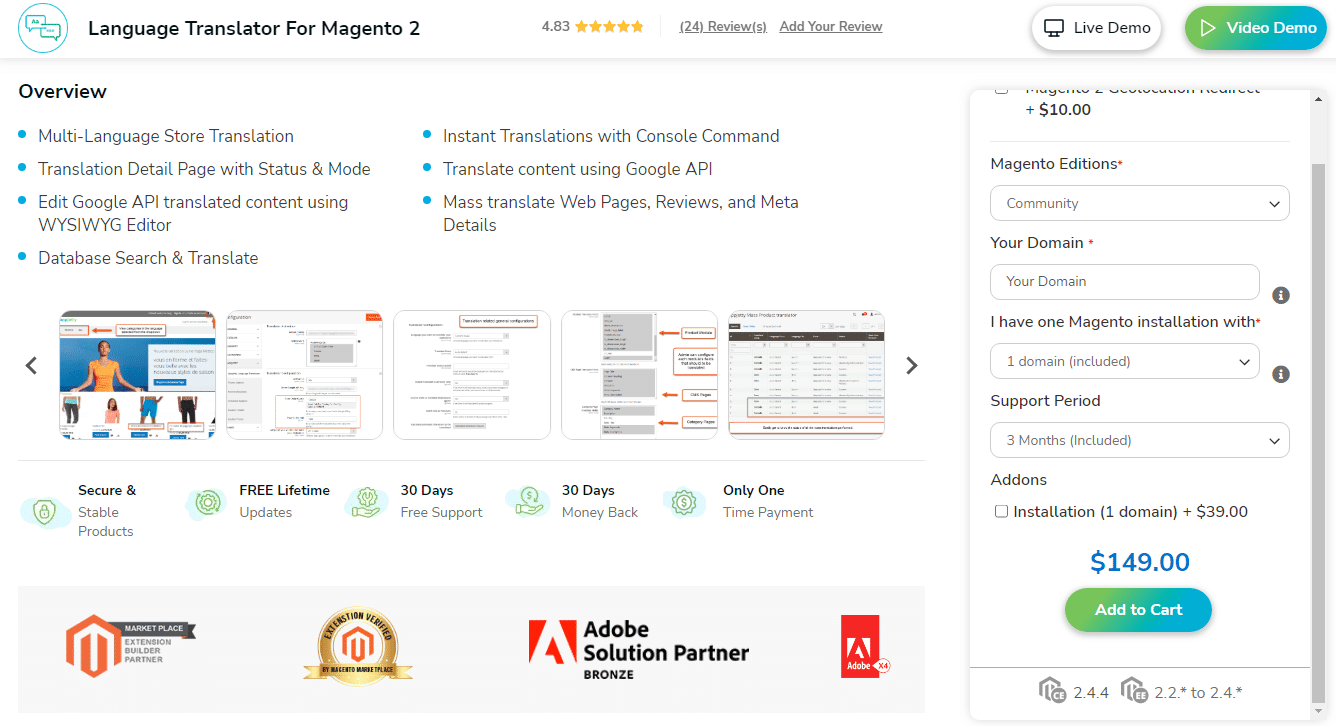Click the Add to Cart button
This screenshot has width=1336, height=726.
click(x=1138, y=610)
